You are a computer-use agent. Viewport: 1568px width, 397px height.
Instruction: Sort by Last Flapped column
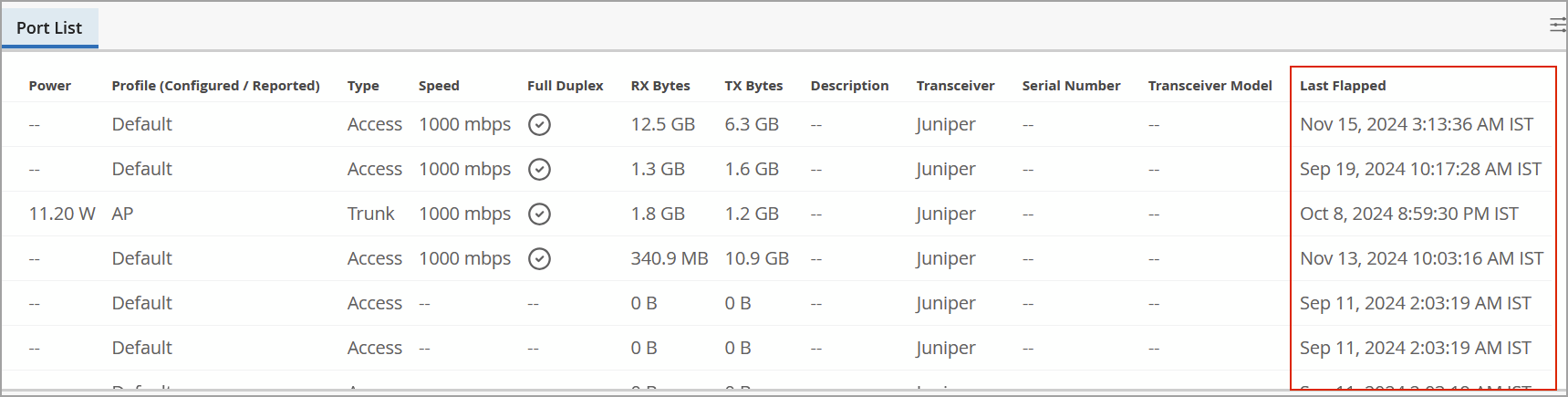coord(1342,86)
